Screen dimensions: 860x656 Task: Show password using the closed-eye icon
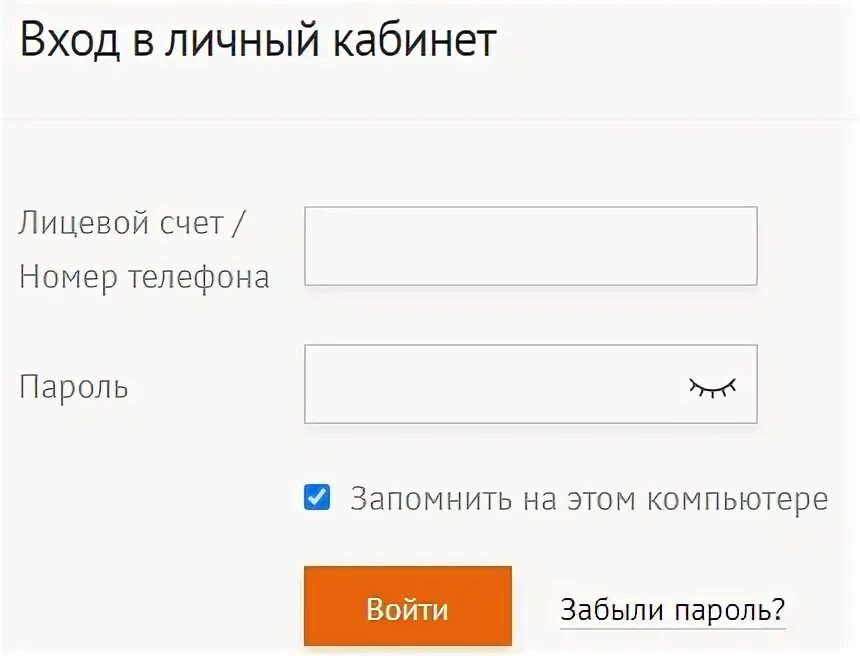pos(712,387)
